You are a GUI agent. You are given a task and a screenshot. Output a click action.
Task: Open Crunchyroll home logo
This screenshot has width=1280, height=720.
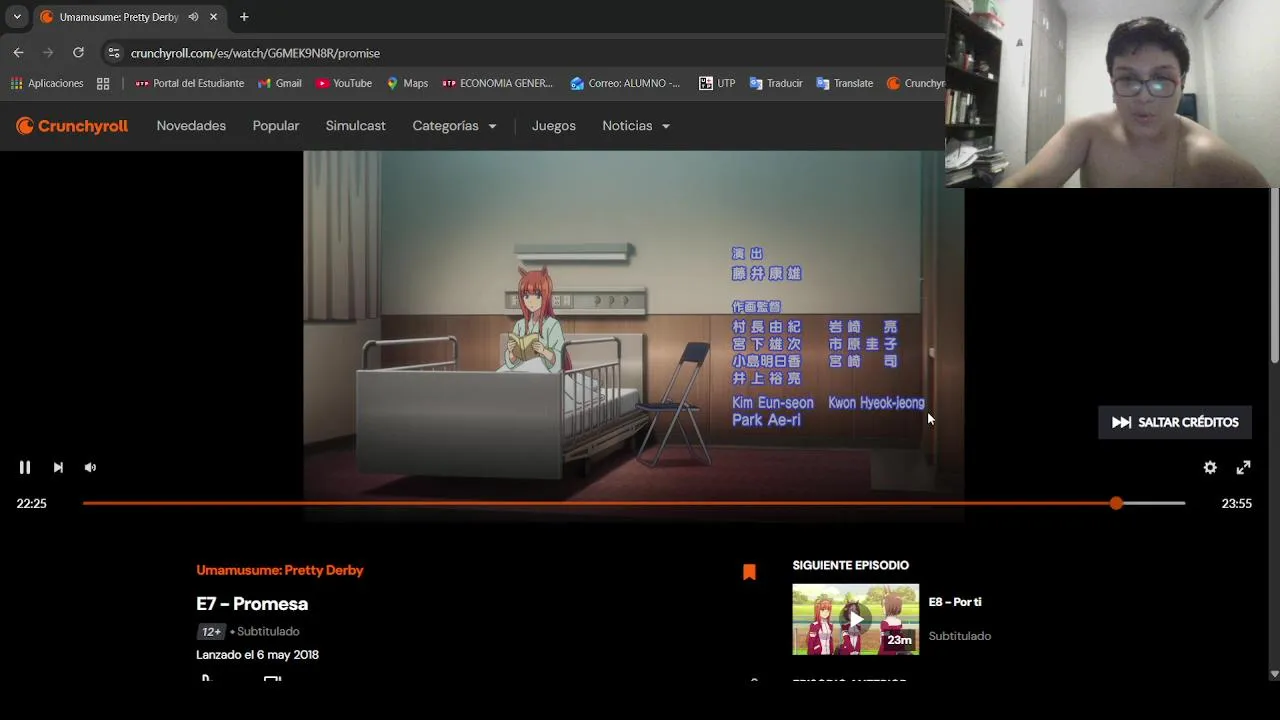pyautogui.click(x=72, y=126)
